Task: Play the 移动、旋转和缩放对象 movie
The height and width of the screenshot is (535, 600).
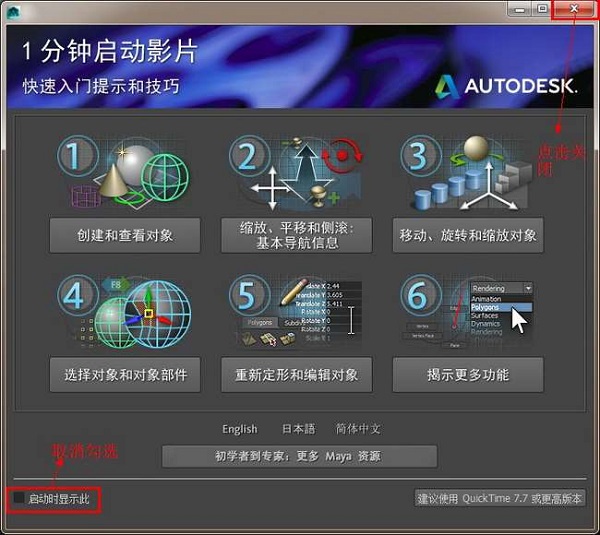Action: point(468,235)
